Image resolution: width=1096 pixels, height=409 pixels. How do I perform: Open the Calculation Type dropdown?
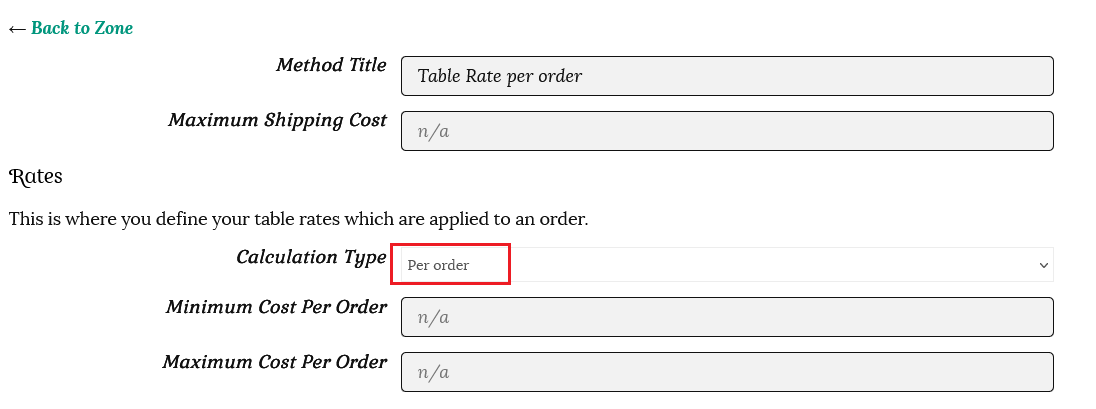tap(721, 265)
